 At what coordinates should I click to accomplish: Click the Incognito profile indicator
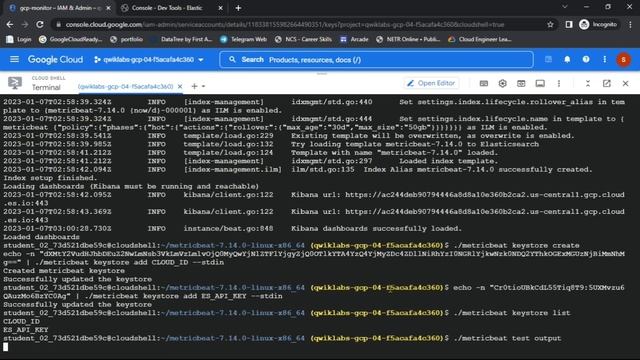pyautogui.click(x=598, y=24)
